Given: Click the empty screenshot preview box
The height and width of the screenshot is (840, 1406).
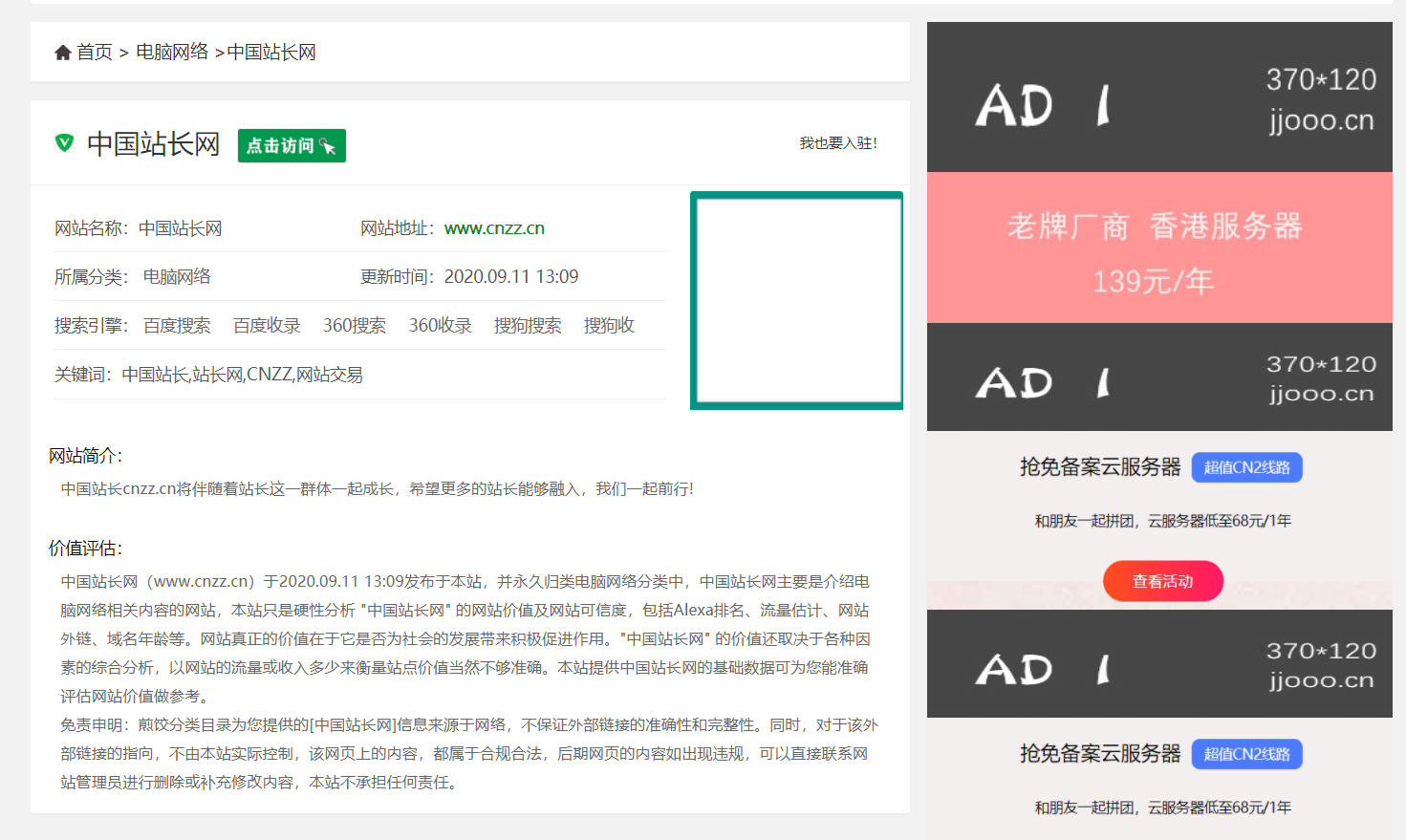Looking at the screenshot, I should pyautogui.click(x=796, y=299).
